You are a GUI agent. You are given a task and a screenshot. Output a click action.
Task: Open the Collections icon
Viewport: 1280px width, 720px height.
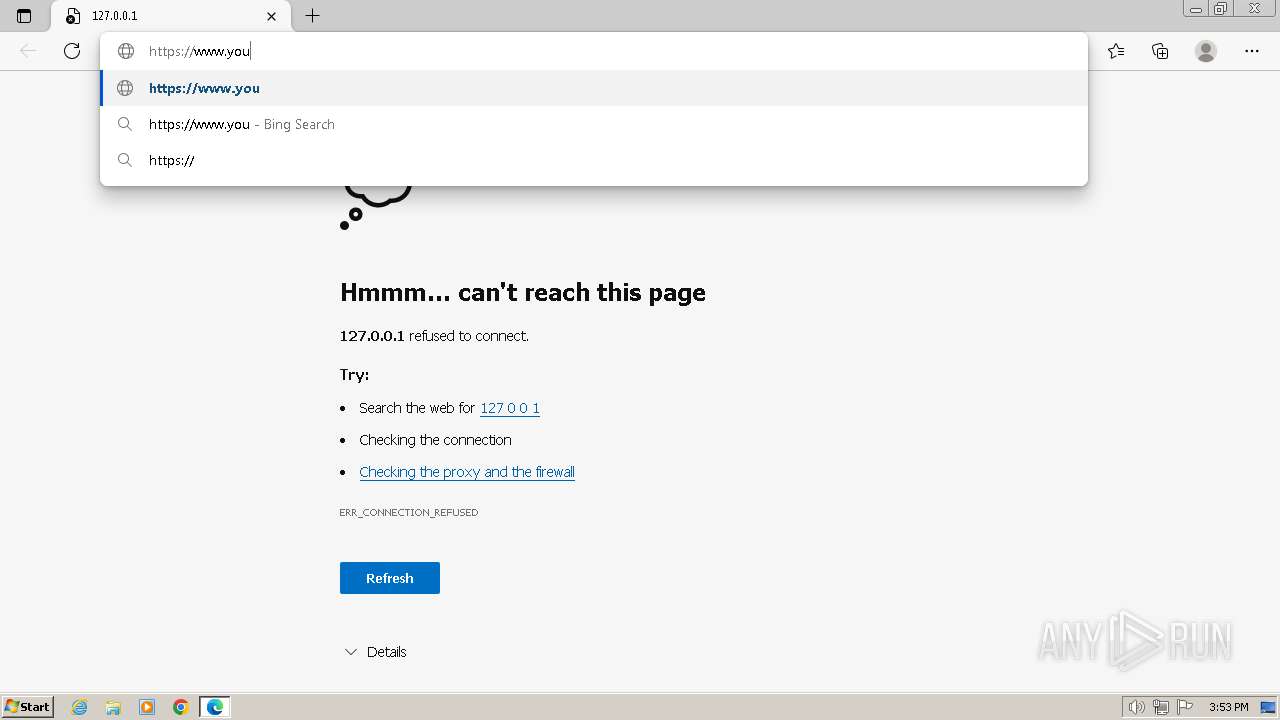pos(1160,51)
